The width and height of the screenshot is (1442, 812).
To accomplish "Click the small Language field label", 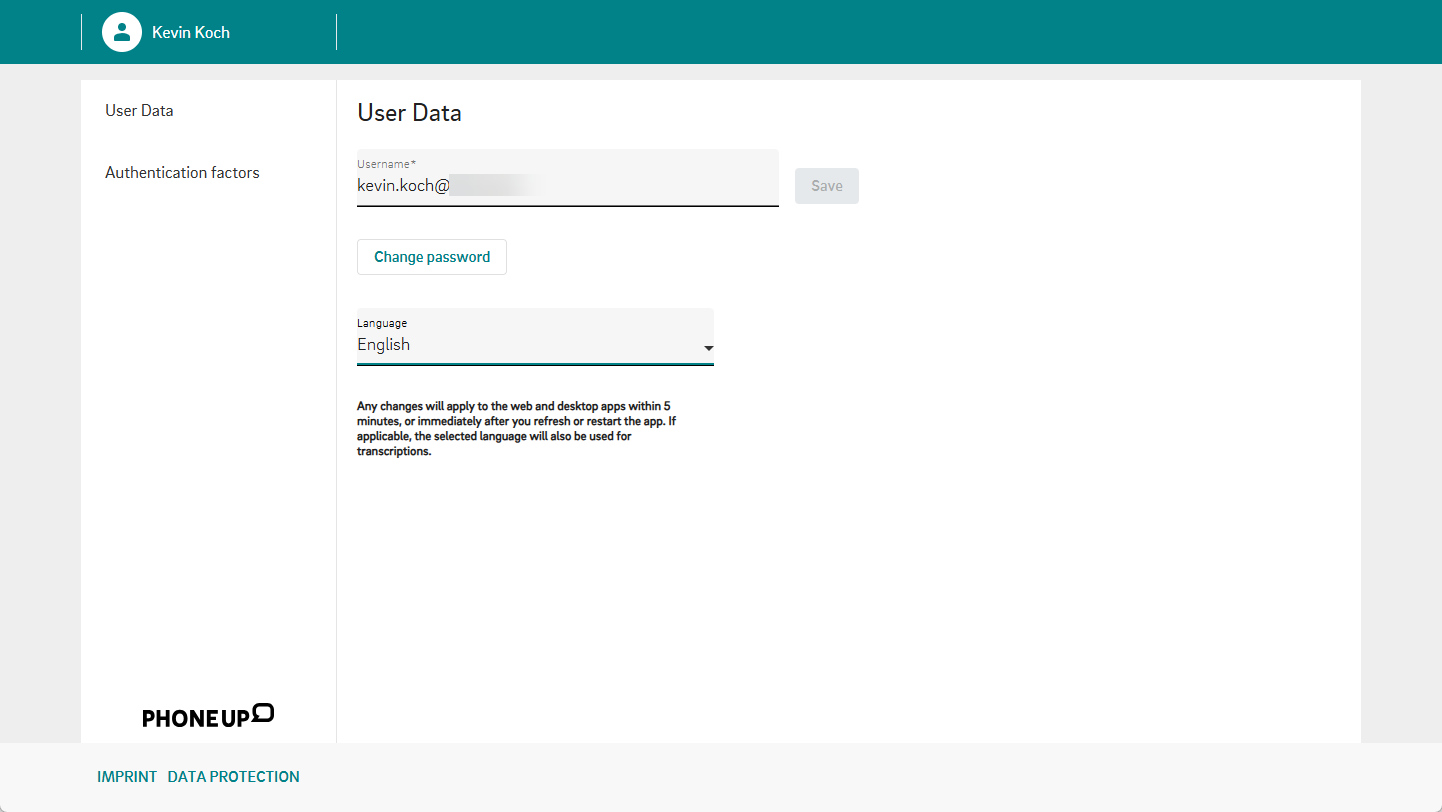I will (382, 323).
